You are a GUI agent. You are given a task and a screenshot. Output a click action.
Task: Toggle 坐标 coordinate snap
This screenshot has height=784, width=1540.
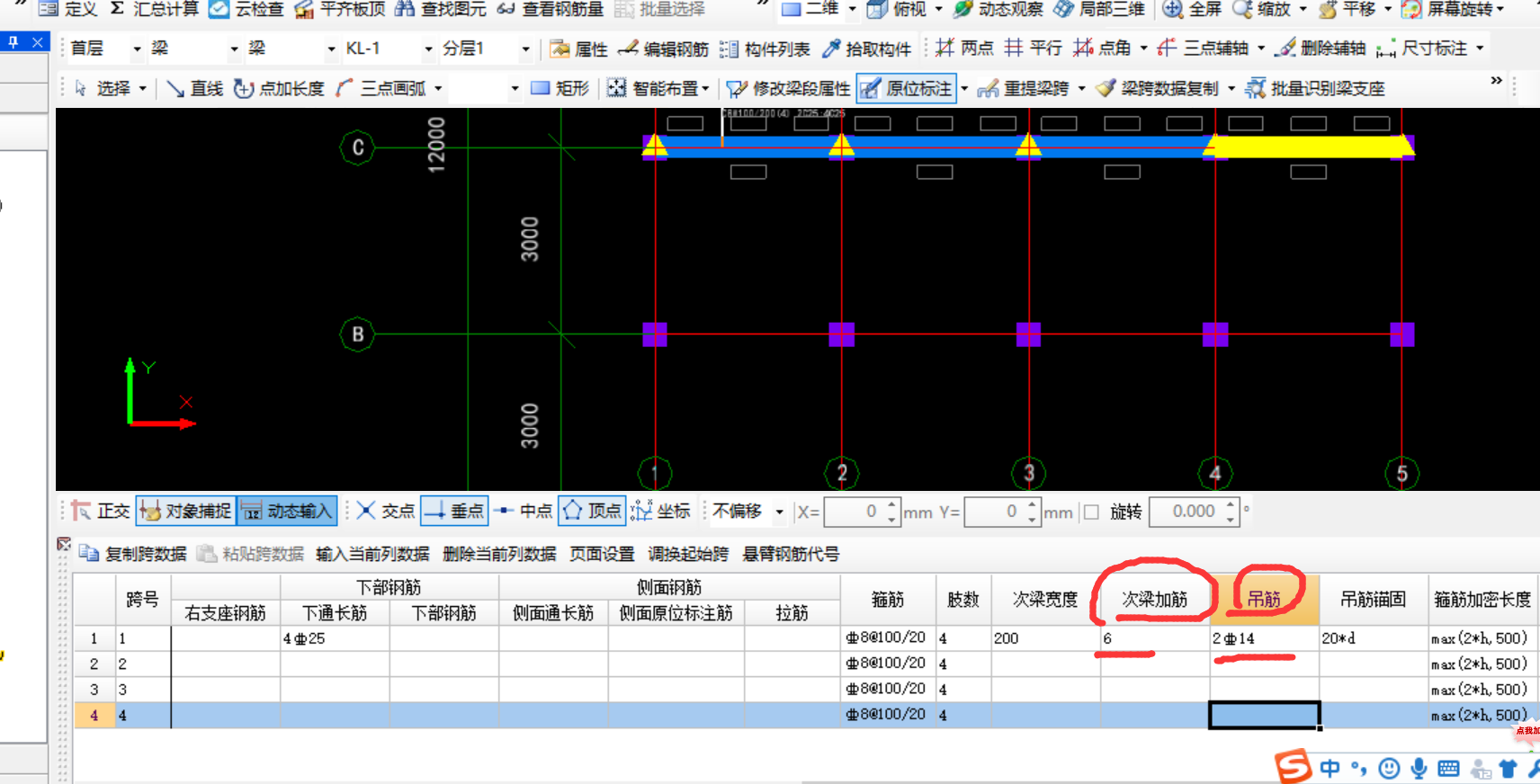click(x=660, y=511)
